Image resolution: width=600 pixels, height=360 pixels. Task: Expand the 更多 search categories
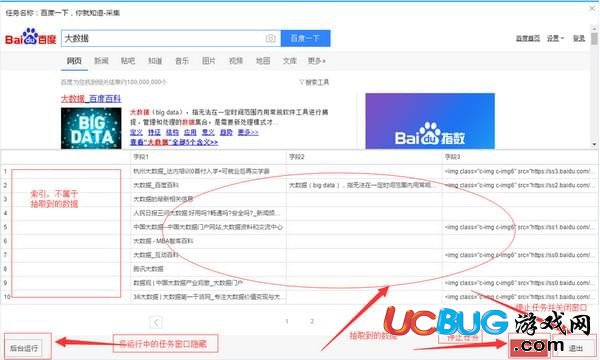(x=316, y=60)
